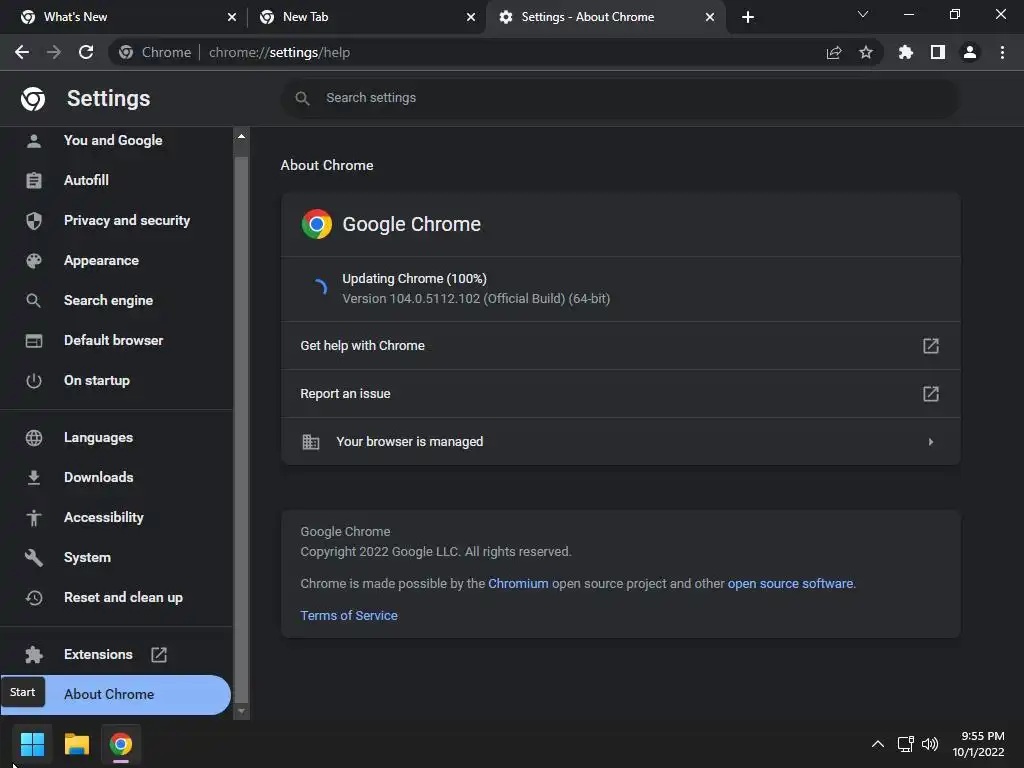1024x768 pixels.
Task: Open the tab search dropdown arrow
Action: pyautogui.click(x=863, y=14)
